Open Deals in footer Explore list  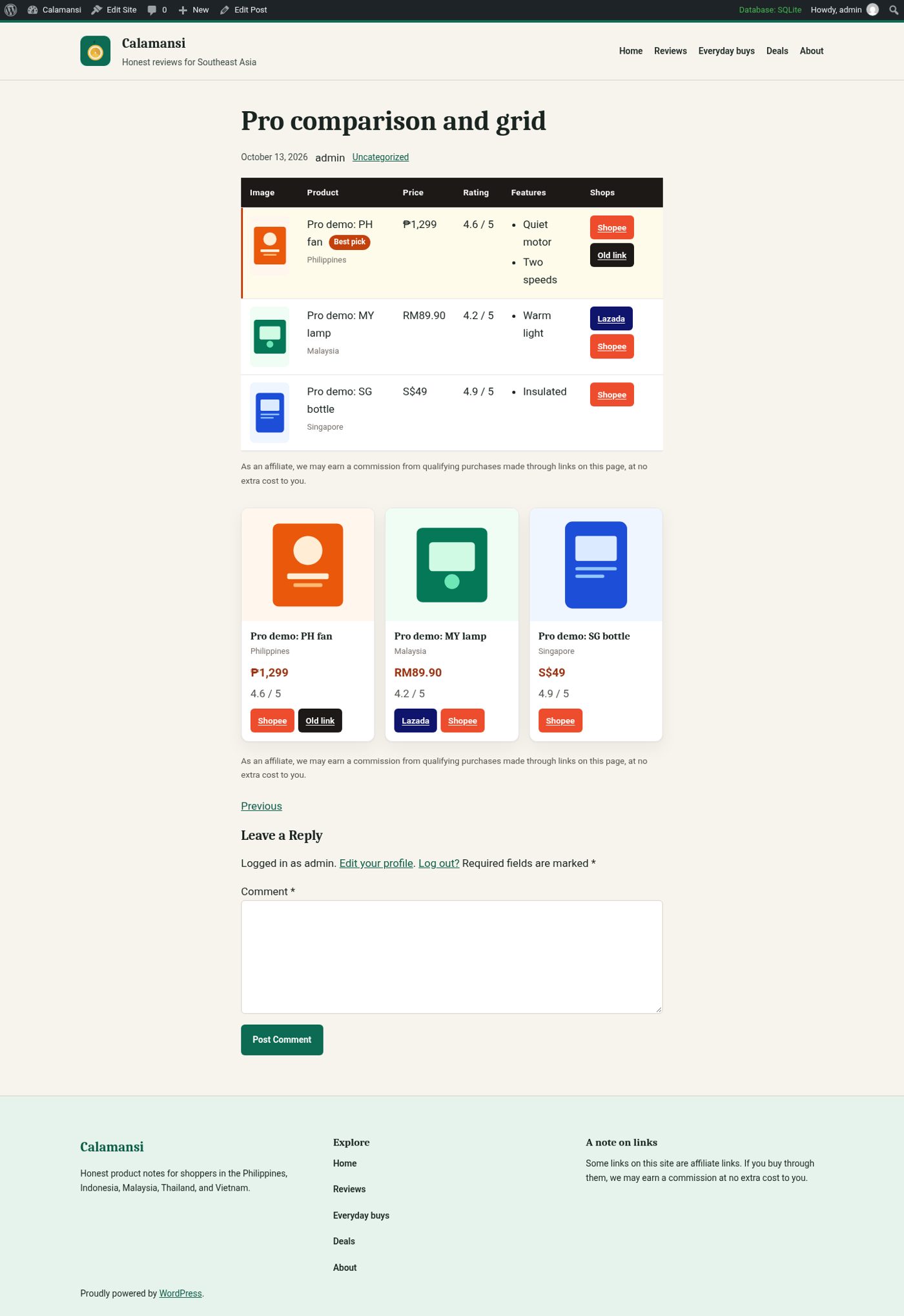pyautogui.click(x=344, y=1241)
